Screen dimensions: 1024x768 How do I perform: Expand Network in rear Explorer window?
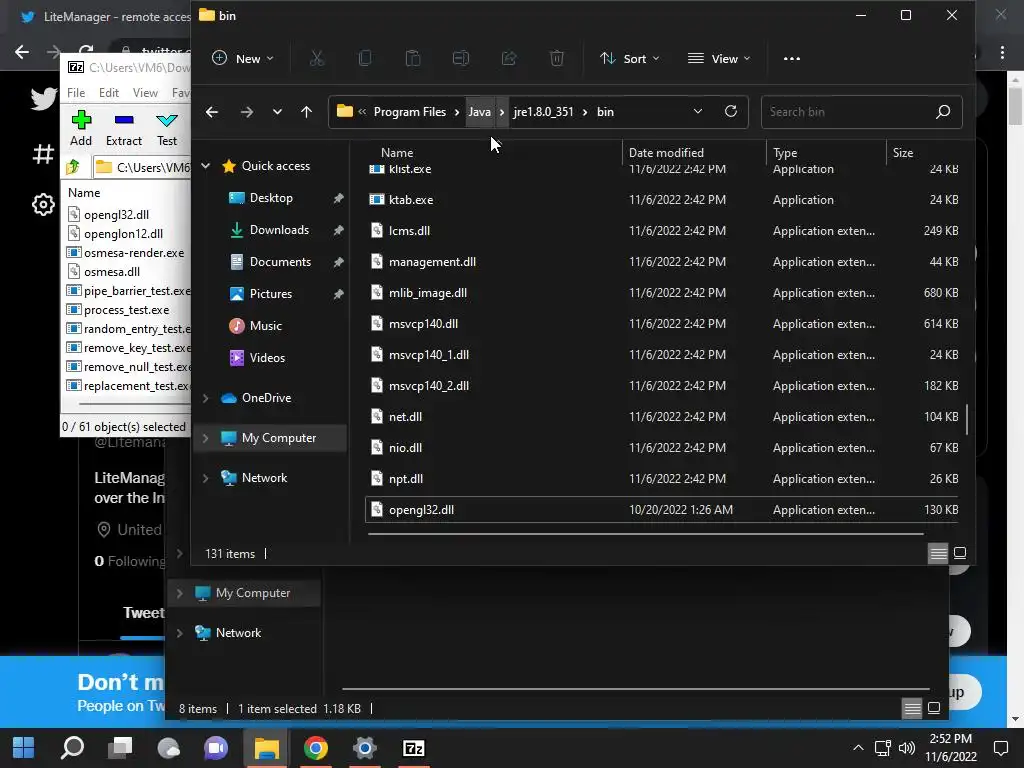pos(180,633)
